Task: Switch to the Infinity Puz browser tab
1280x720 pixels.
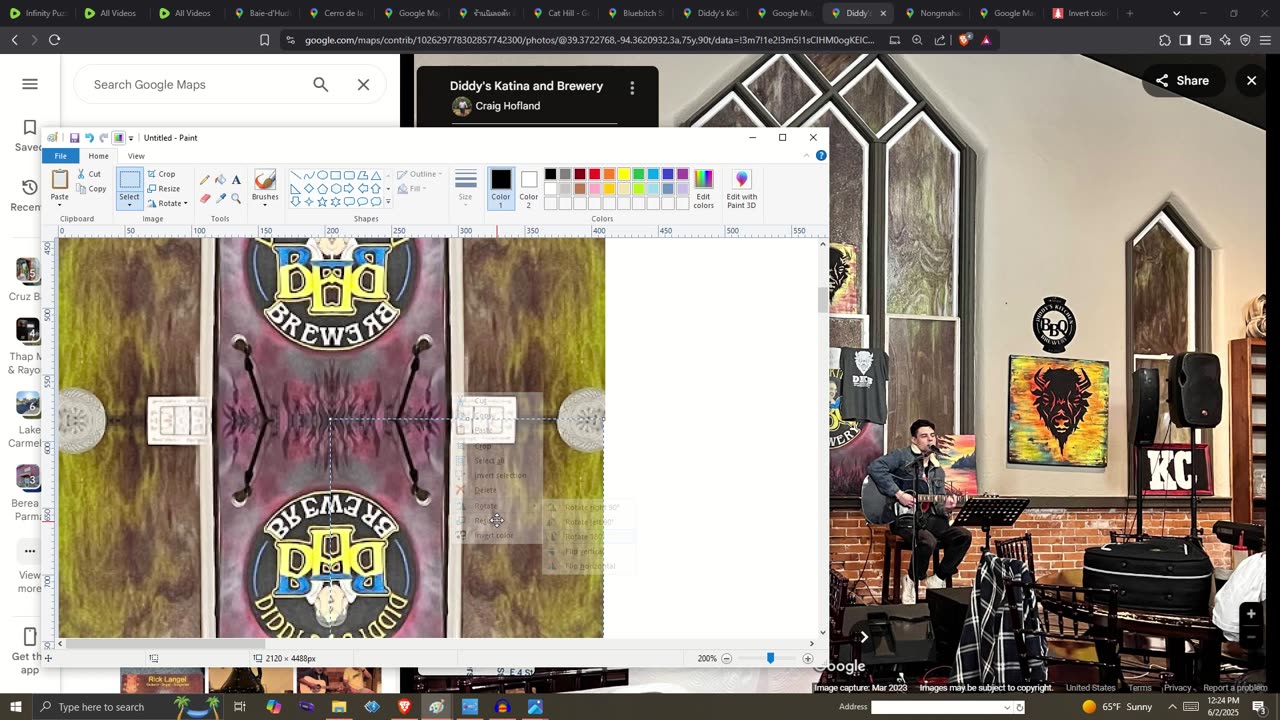Action: click(x=38, y=13)
